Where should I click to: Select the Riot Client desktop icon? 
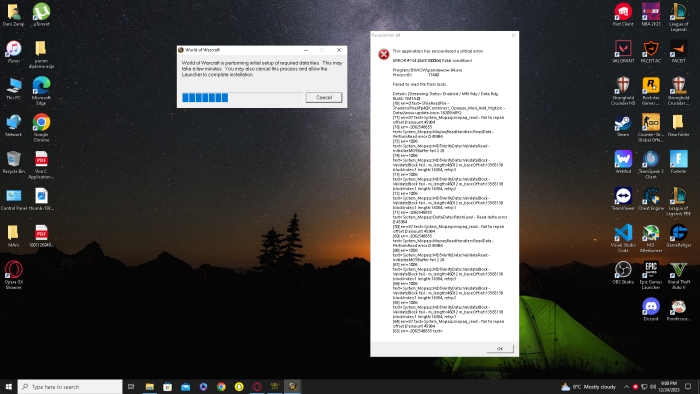[623, 15]
